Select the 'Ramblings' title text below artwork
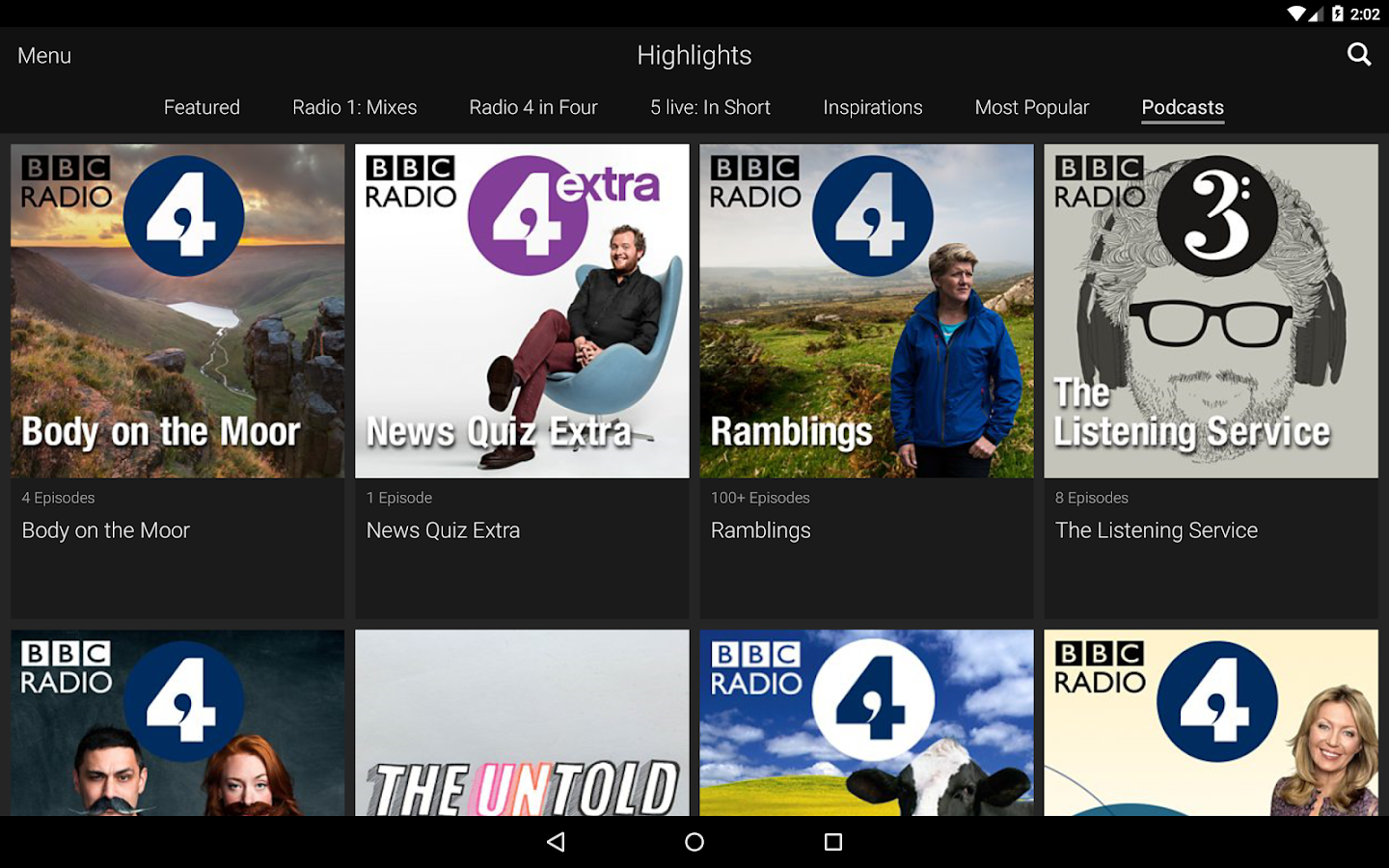Image resolution: width=1389 pixels, height=868 pixels. click(x=761, y=530)
